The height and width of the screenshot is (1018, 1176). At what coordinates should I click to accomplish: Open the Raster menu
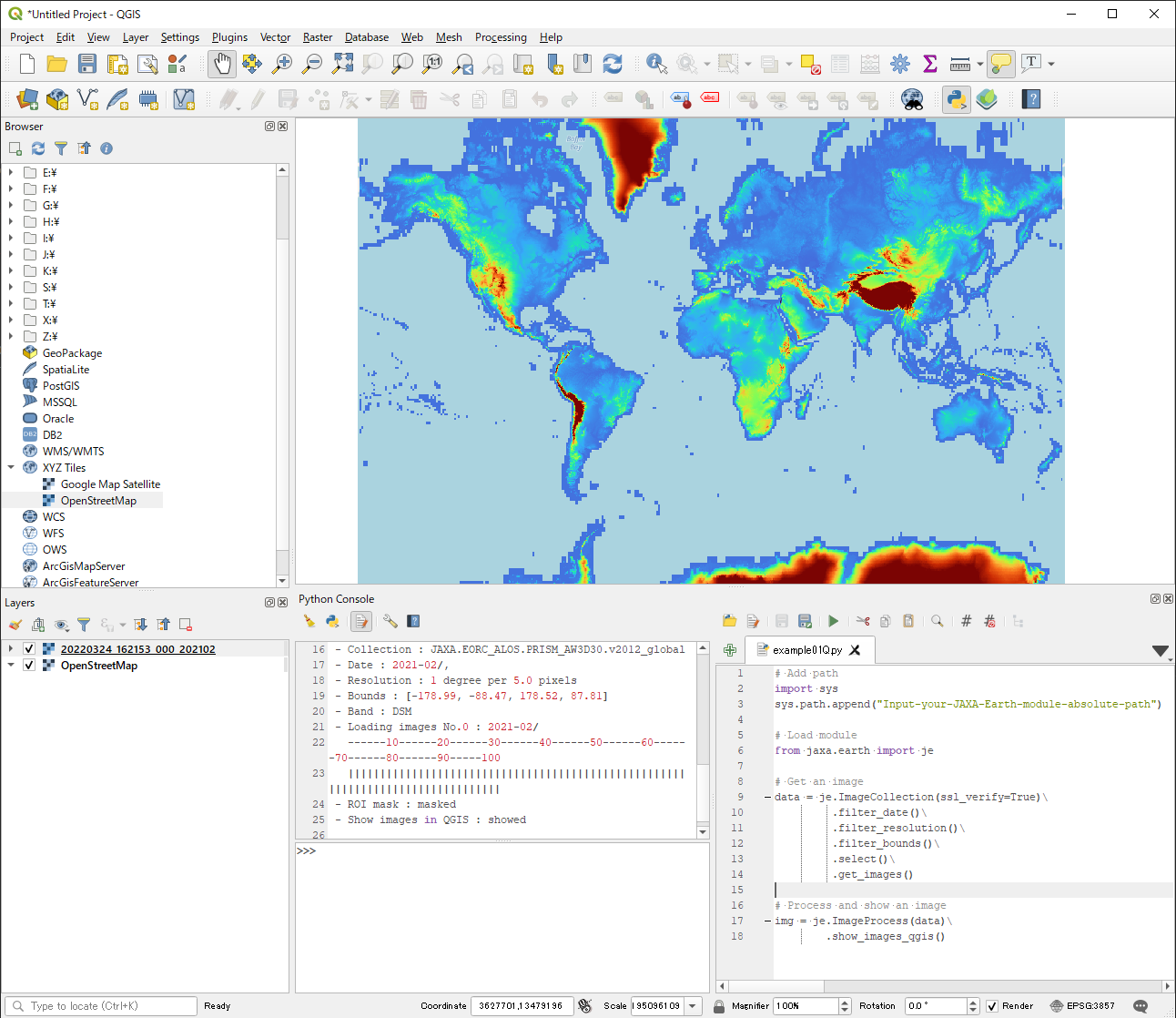(317, 37)
